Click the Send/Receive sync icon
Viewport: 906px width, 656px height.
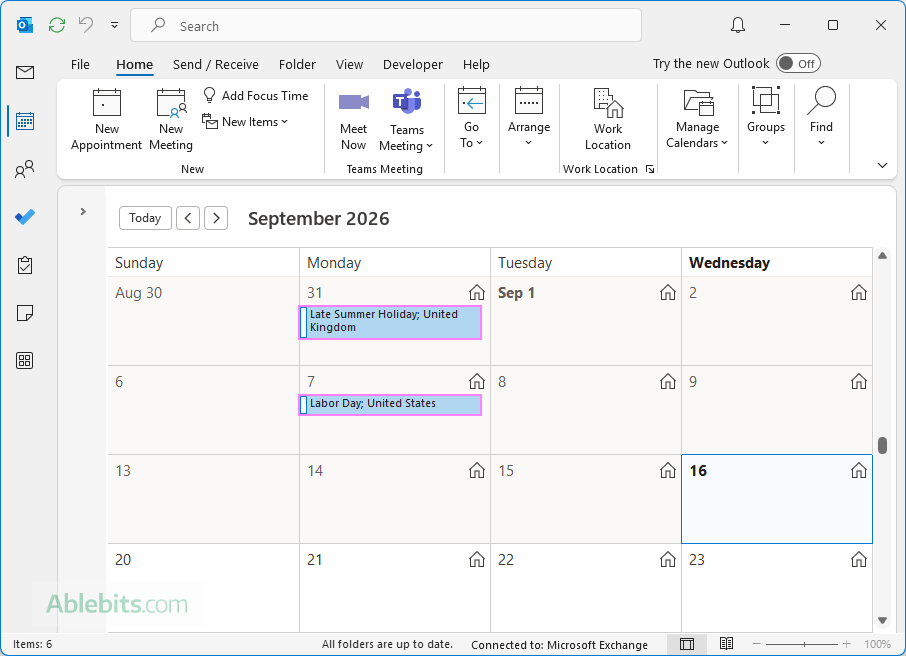click(57, 25)
